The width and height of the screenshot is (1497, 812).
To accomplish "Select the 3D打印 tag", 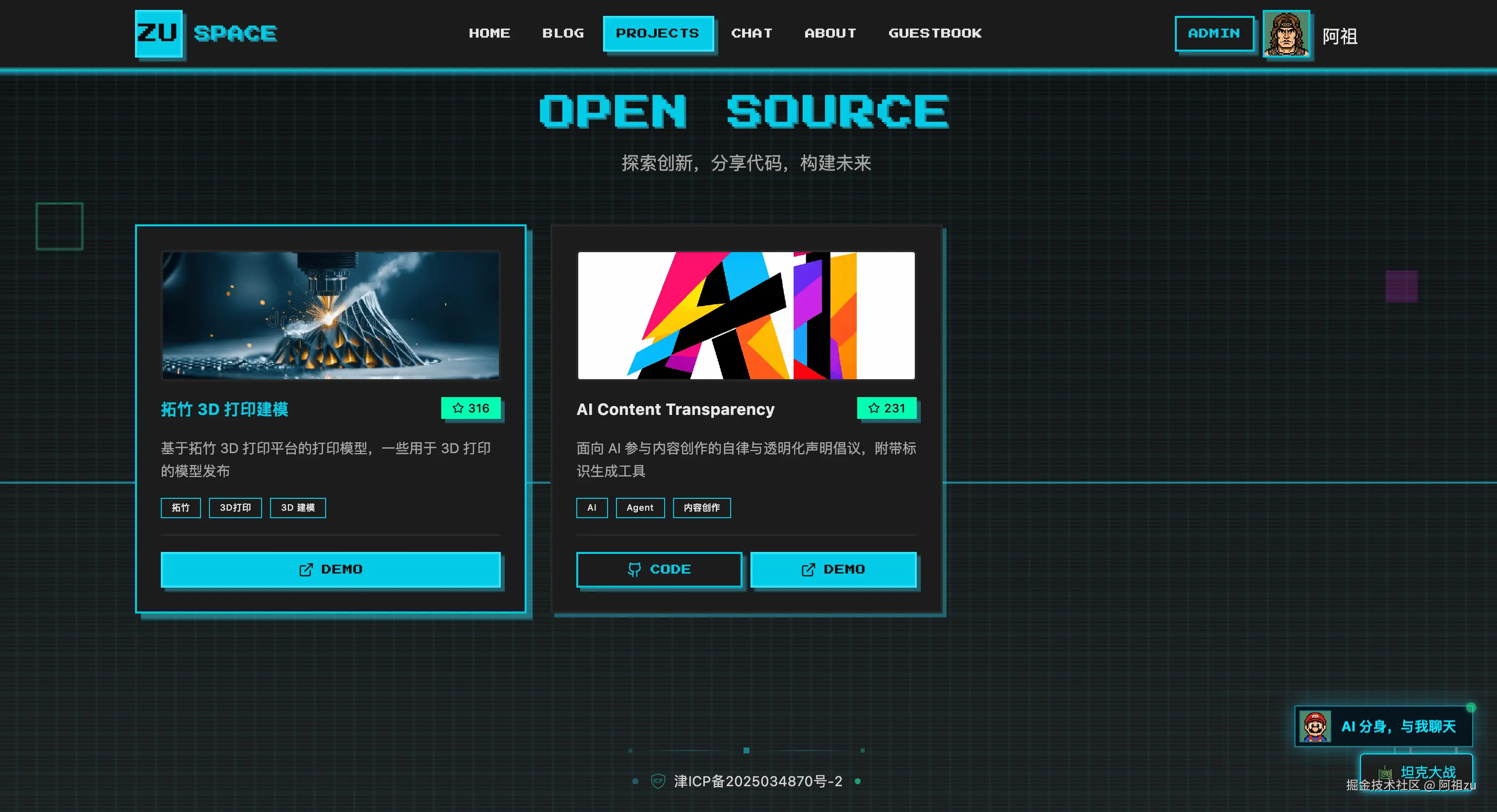I will (235, 507).
